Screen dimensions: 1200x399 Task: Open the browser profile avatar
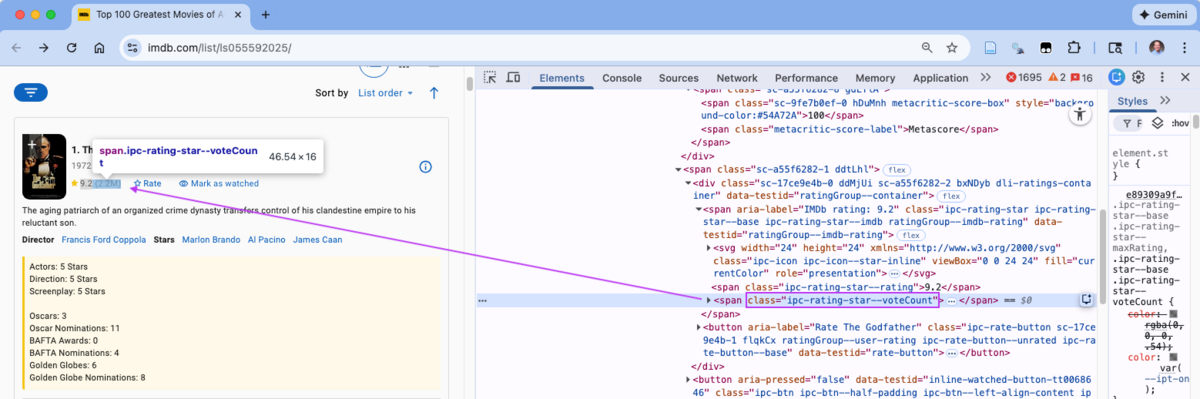point(1156,47)
